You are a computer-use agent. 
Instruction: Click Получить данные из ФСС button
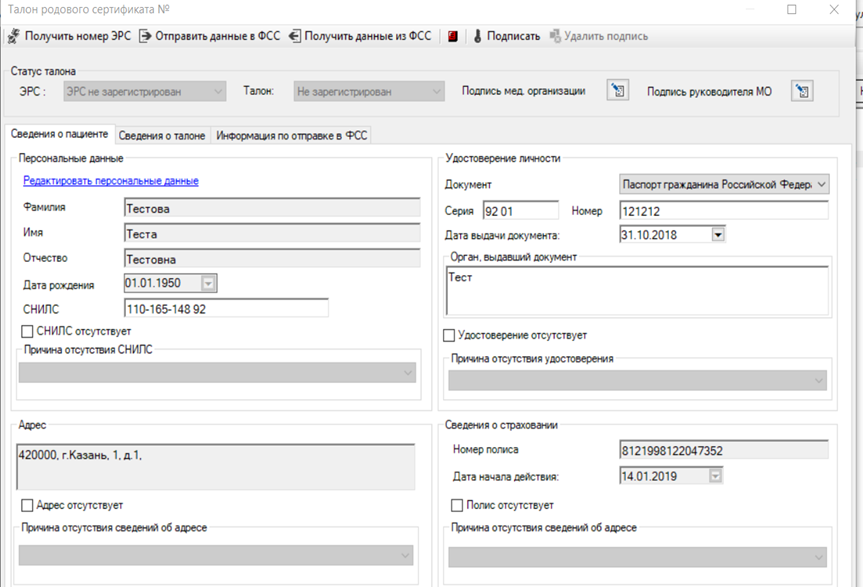[x=361, y=36]
